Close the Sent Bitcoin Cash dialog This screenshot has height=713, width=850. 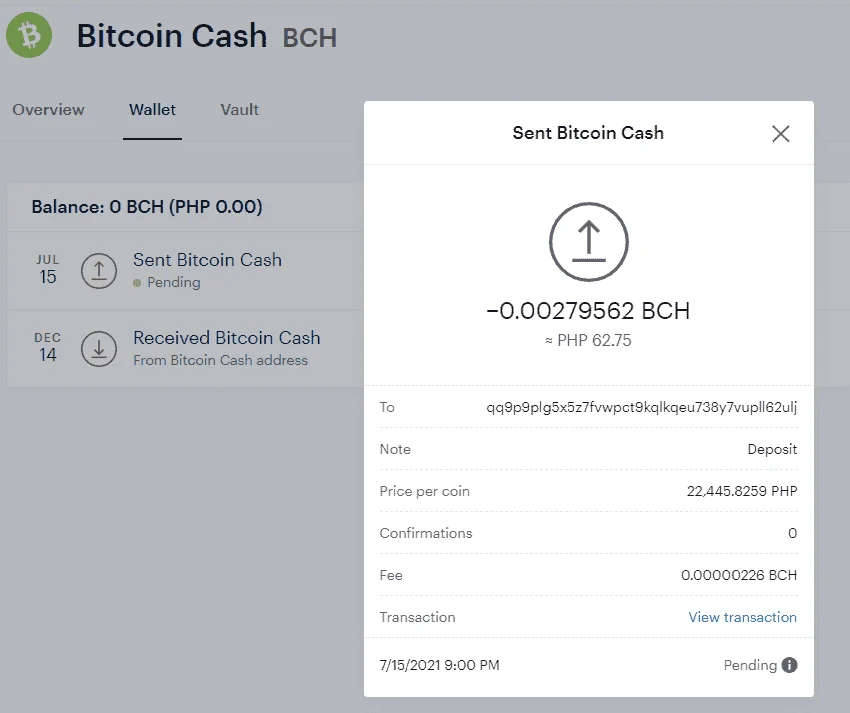781,133
